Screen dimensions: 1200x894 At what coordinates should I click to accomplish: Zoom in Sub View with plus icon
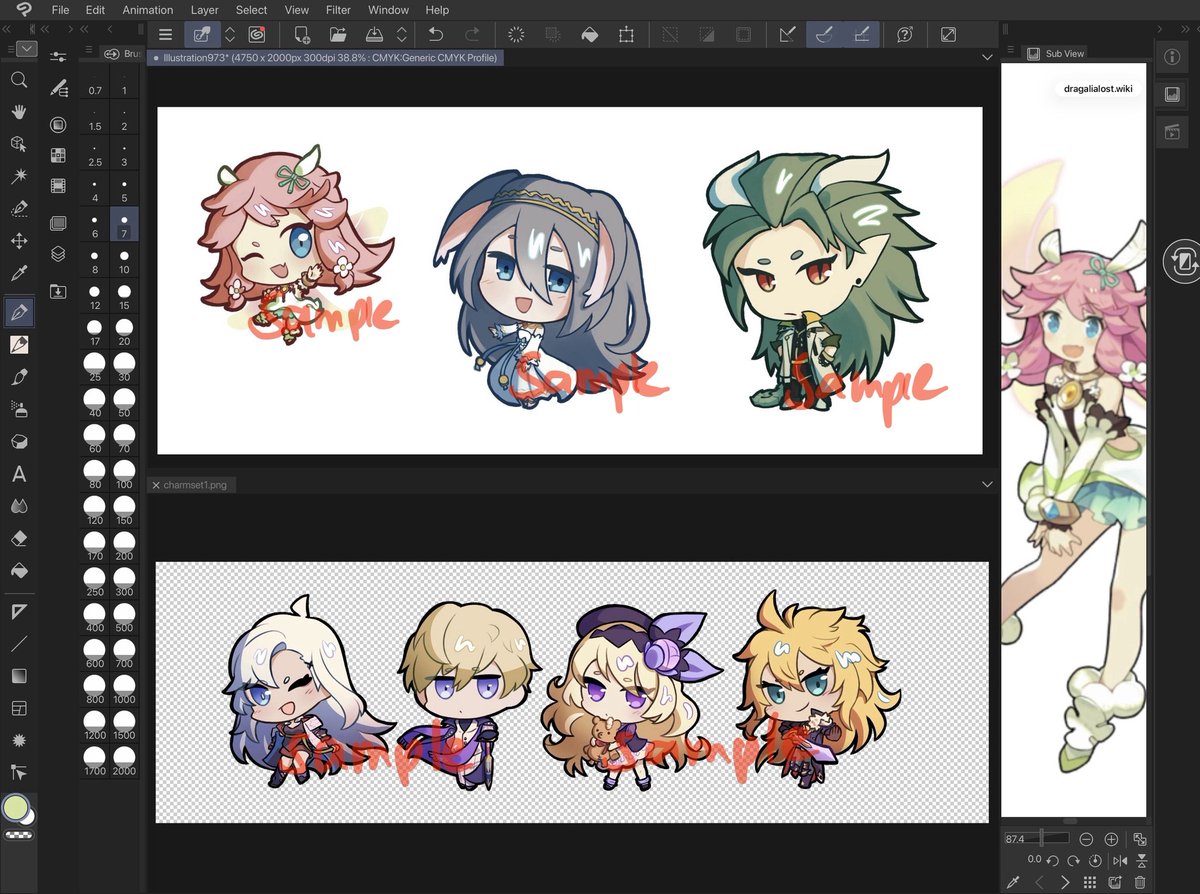point(1110,839)
